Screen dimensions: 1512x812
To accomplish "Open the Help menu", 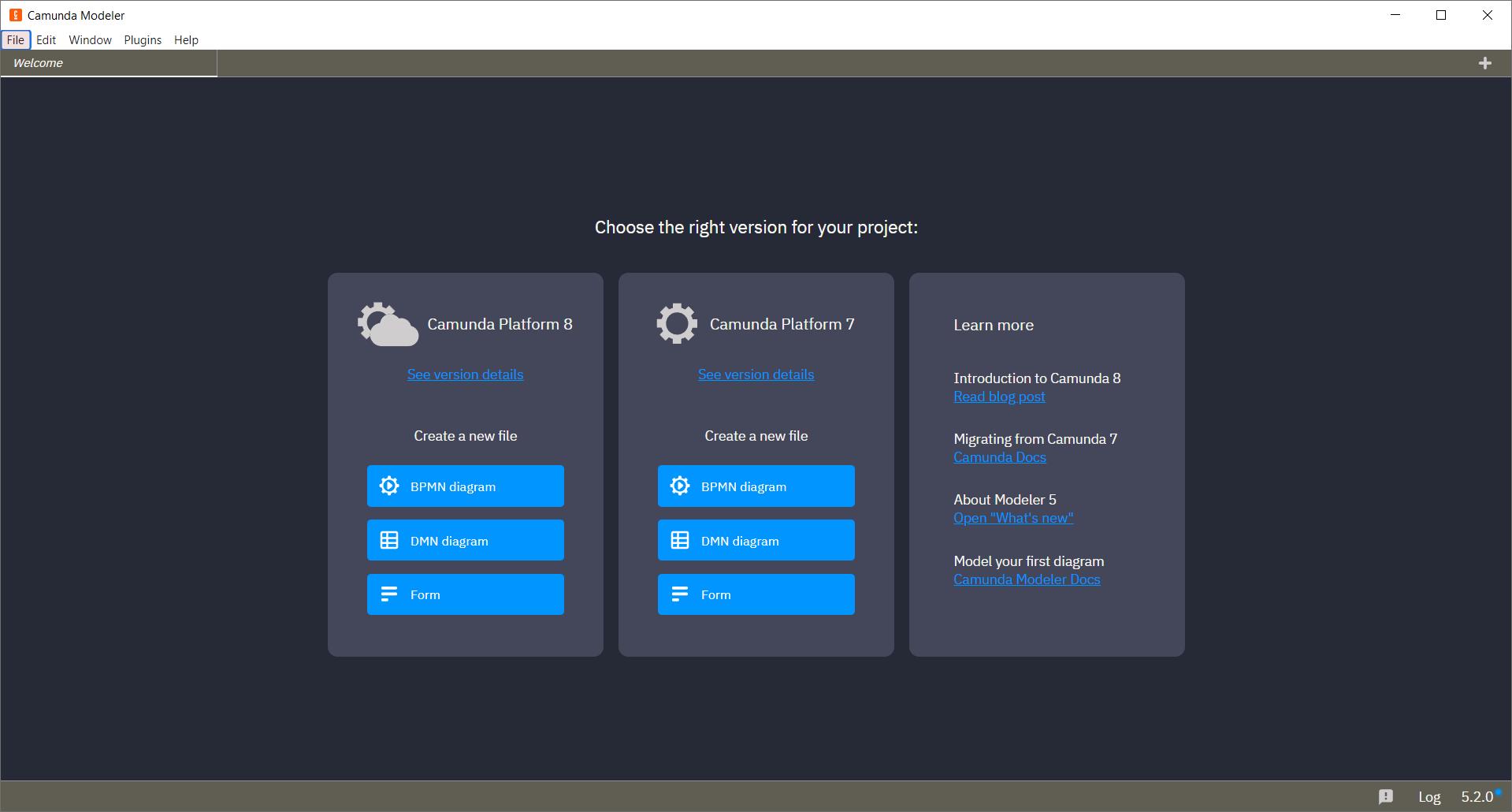I will (x=186, y=40).
